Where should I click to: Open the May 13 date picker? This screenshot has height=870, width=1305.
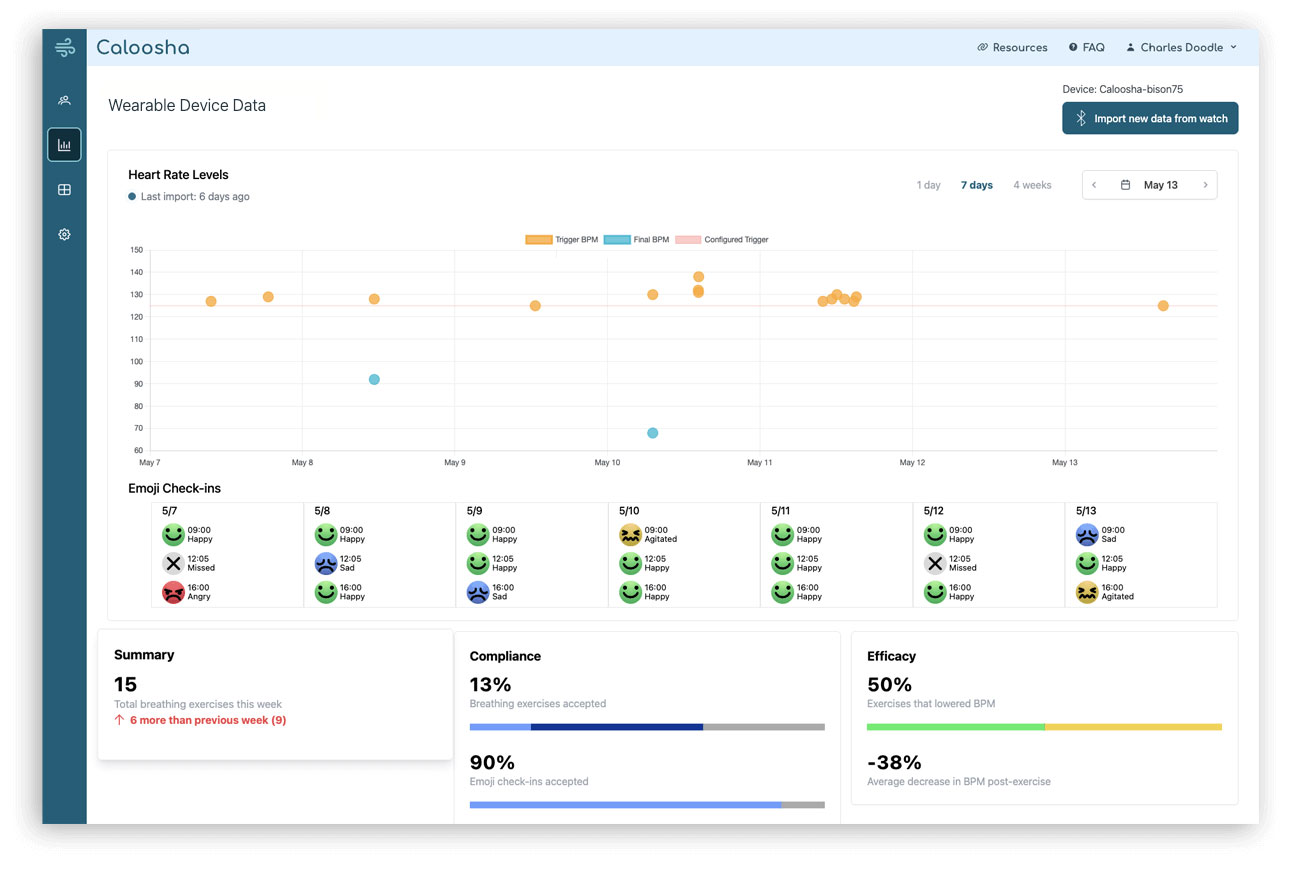(1150, 185)
